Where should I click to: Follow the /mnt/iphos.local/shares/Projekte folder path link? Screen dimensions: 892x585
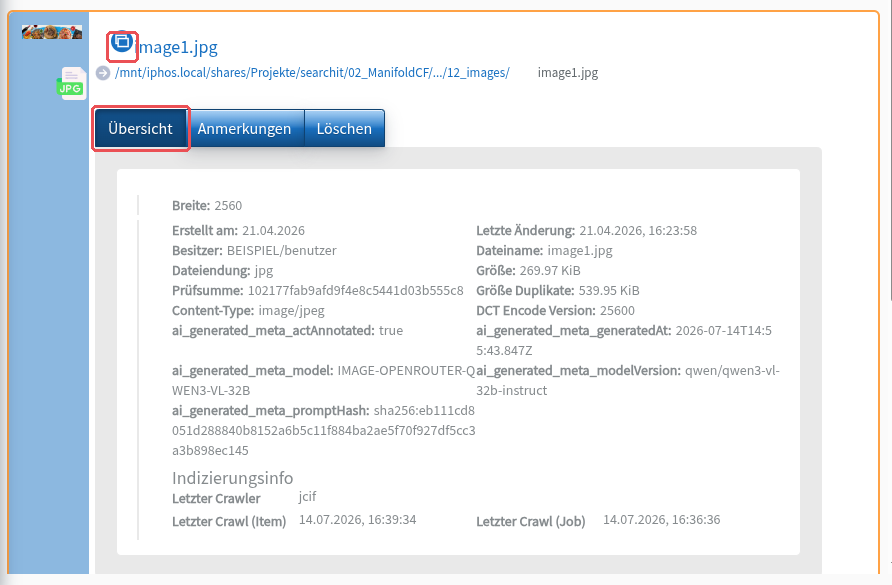coord(312,73)
